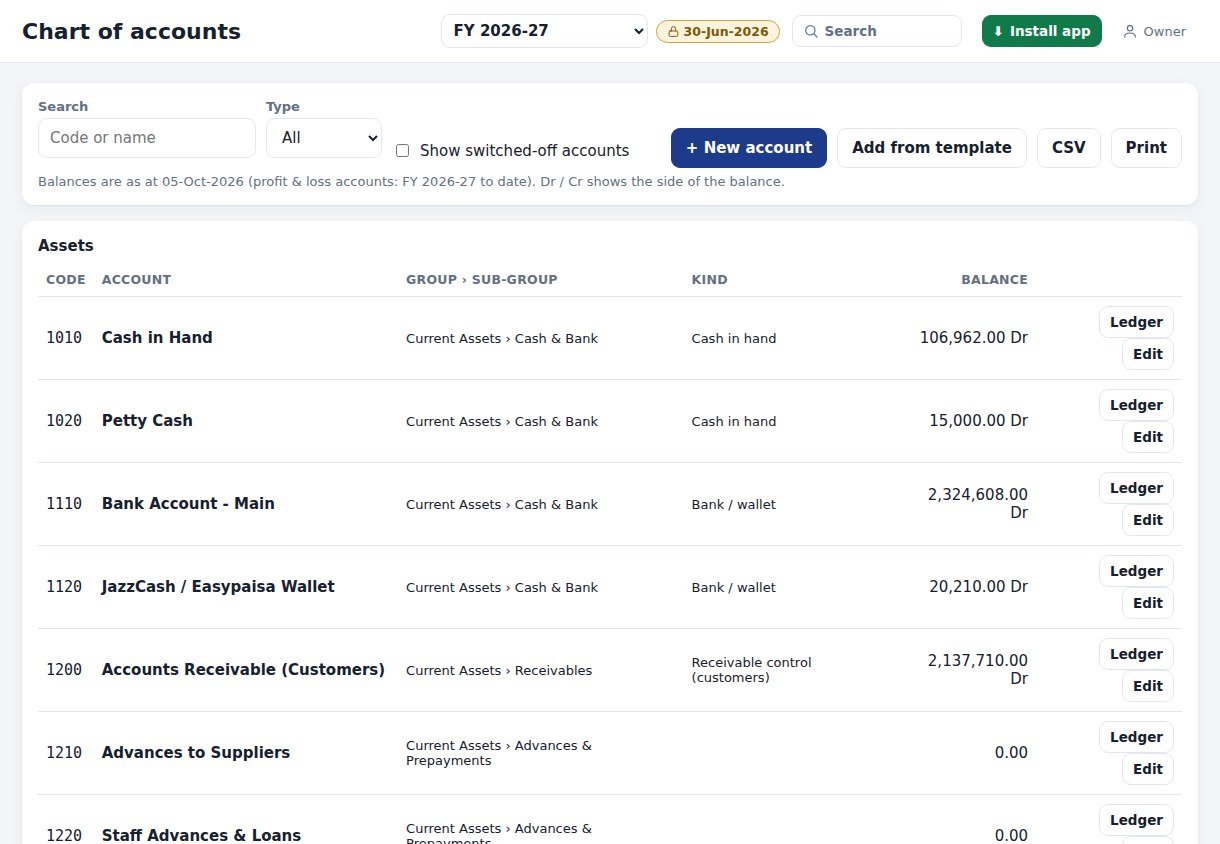Click the ACCOUNT column header
1220x844 pixels.
pos(136,280)
